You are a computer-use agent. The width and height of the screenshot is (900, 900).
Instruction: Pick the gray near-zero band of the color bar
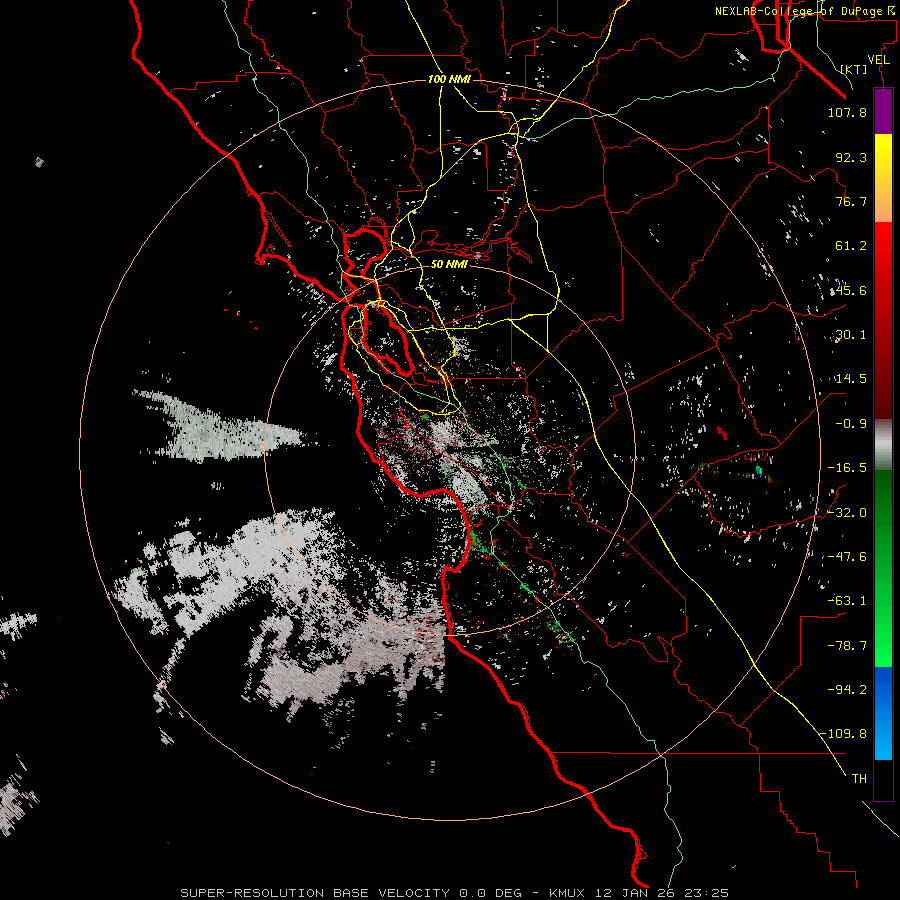pos(883,445)
